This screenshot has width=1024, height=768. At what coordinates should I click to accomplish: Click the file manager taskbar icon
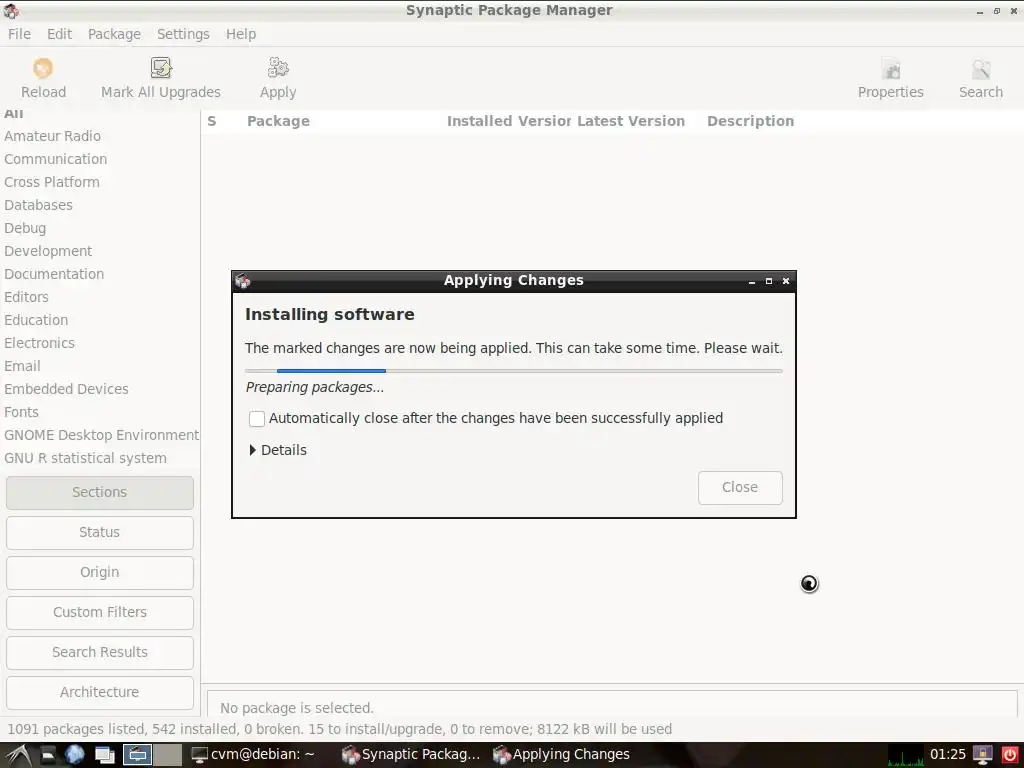click(x=48, y=755)
